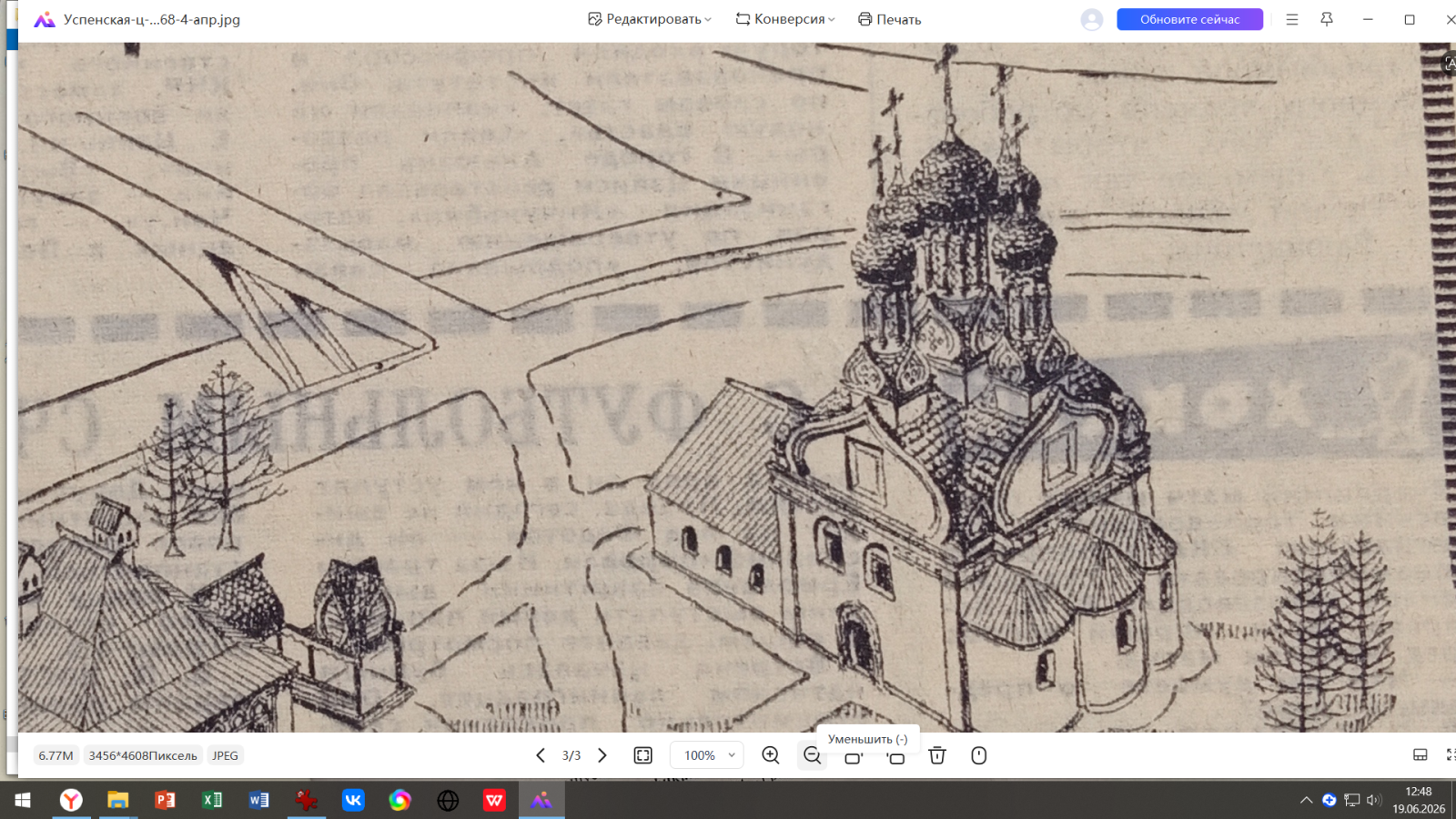
Task: Click the network tray icon
Action: pos(1352,800)
